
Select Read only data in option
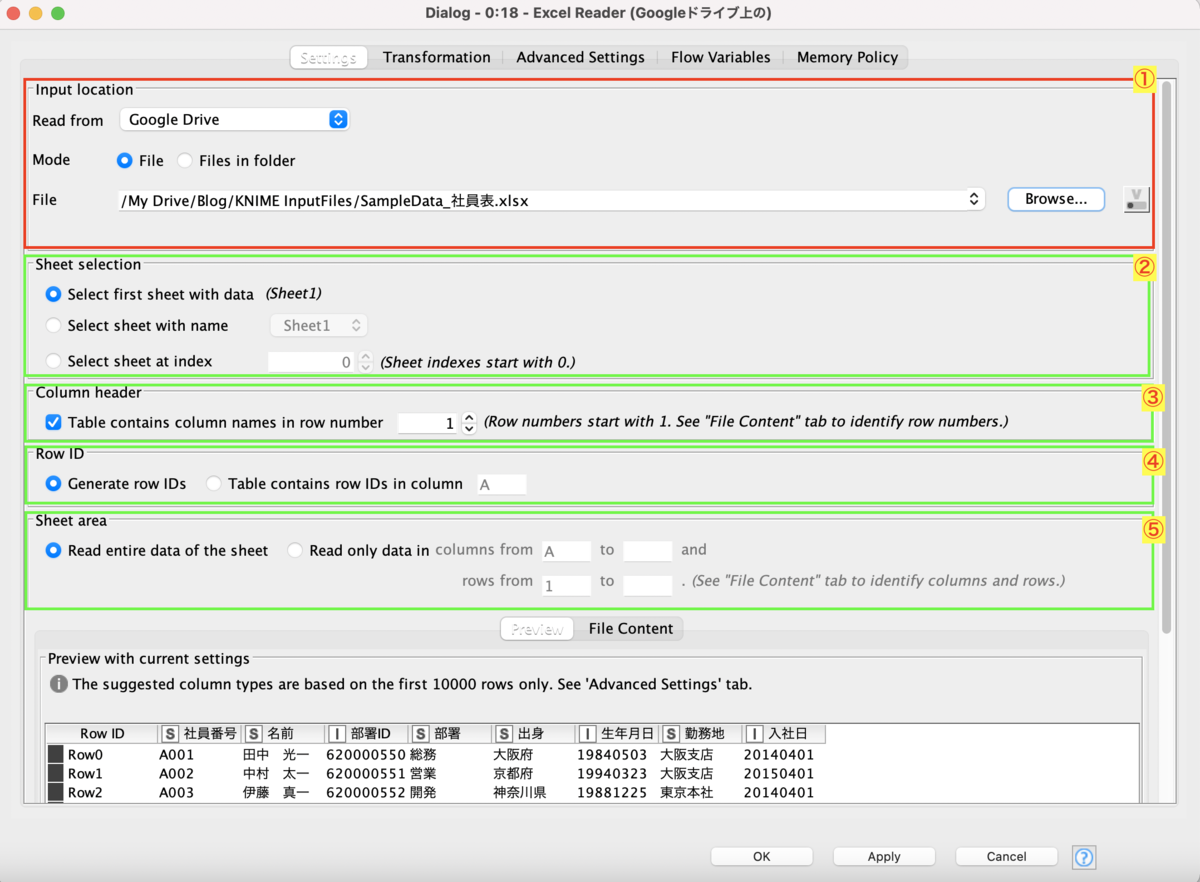pyautogui.click(x=295, y=550)
